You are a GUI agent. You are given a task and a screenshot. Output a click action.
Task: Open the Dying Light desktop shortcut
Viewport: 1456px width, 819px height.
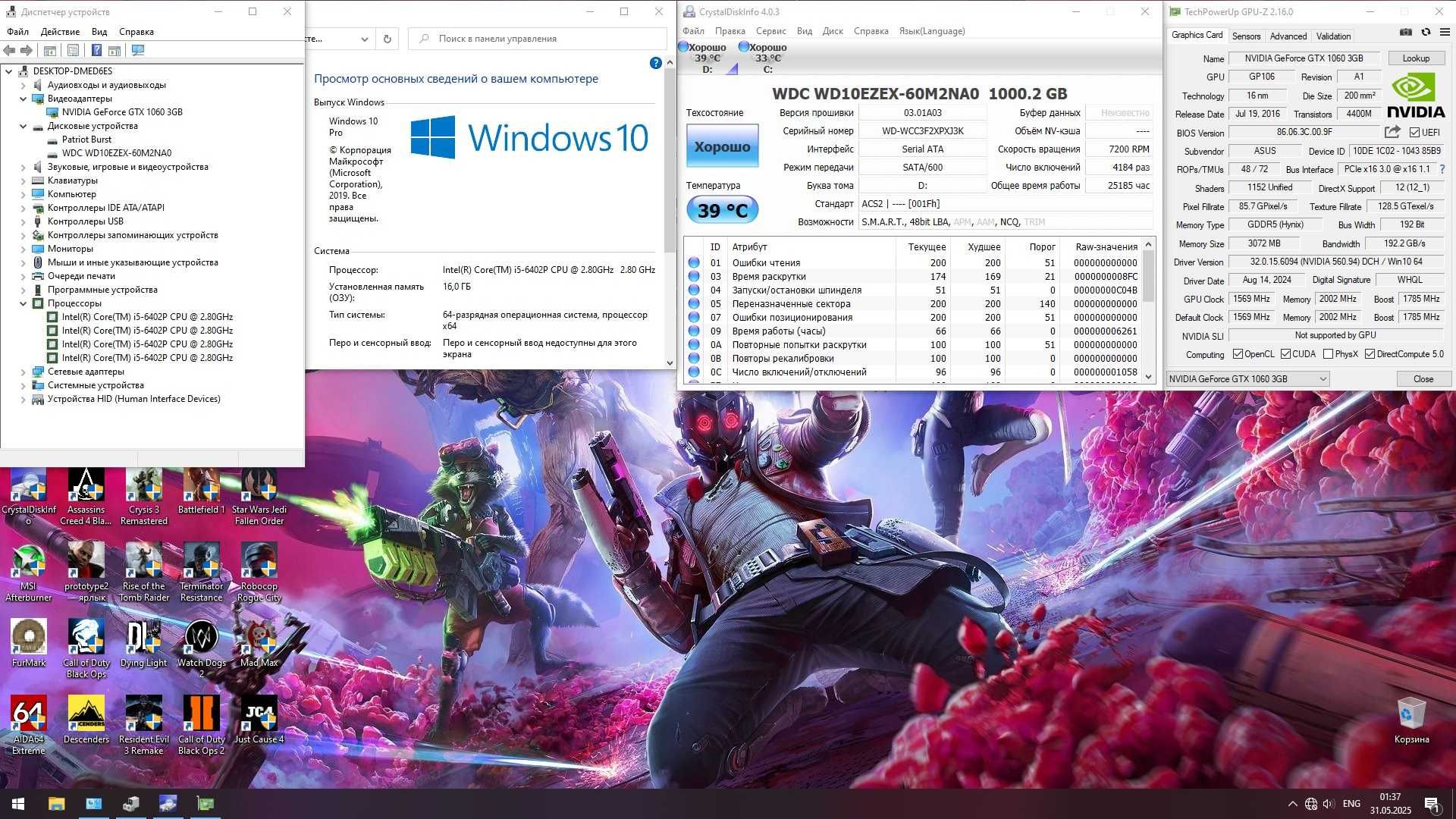tap(144, 643)
